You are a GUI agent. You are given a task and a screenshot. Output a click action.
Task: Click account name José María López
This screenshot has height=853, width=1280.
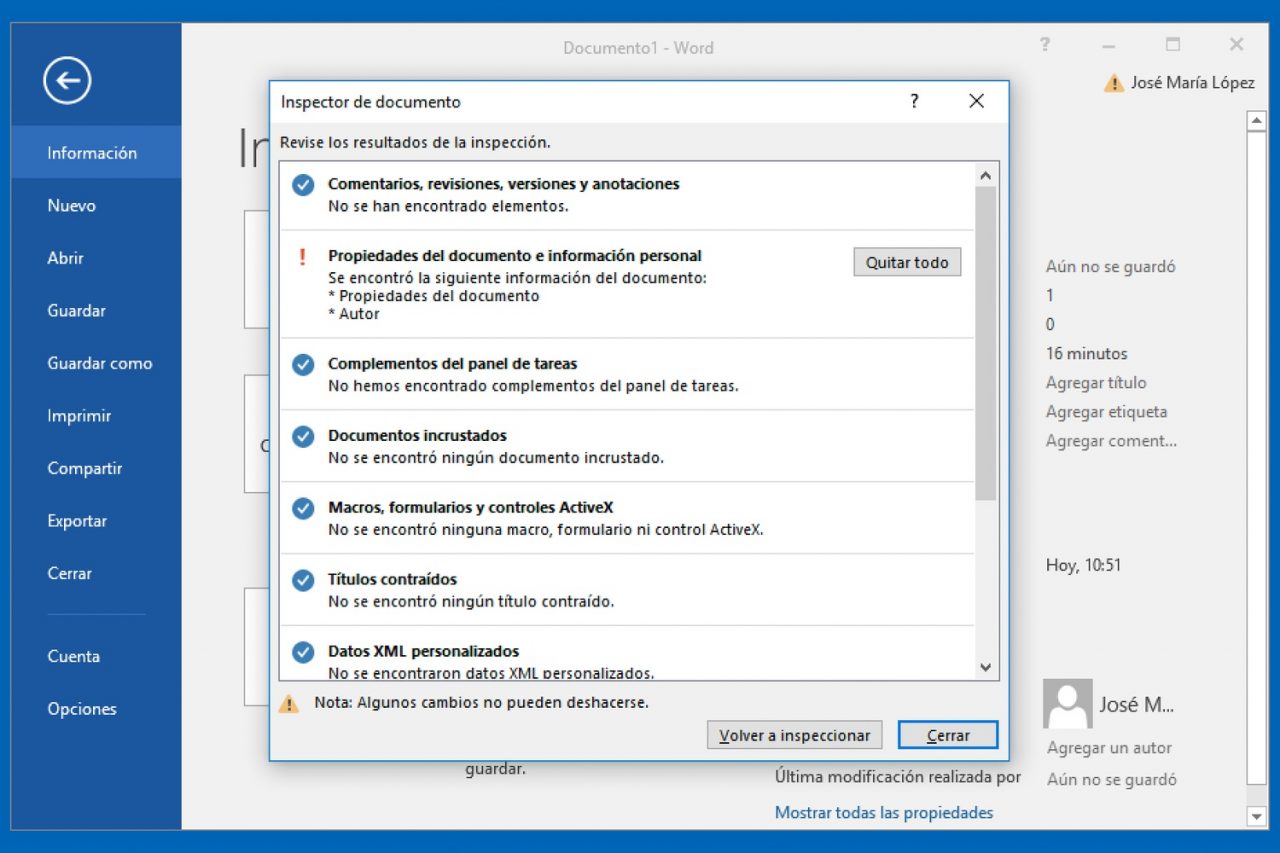coord(1192,83)
